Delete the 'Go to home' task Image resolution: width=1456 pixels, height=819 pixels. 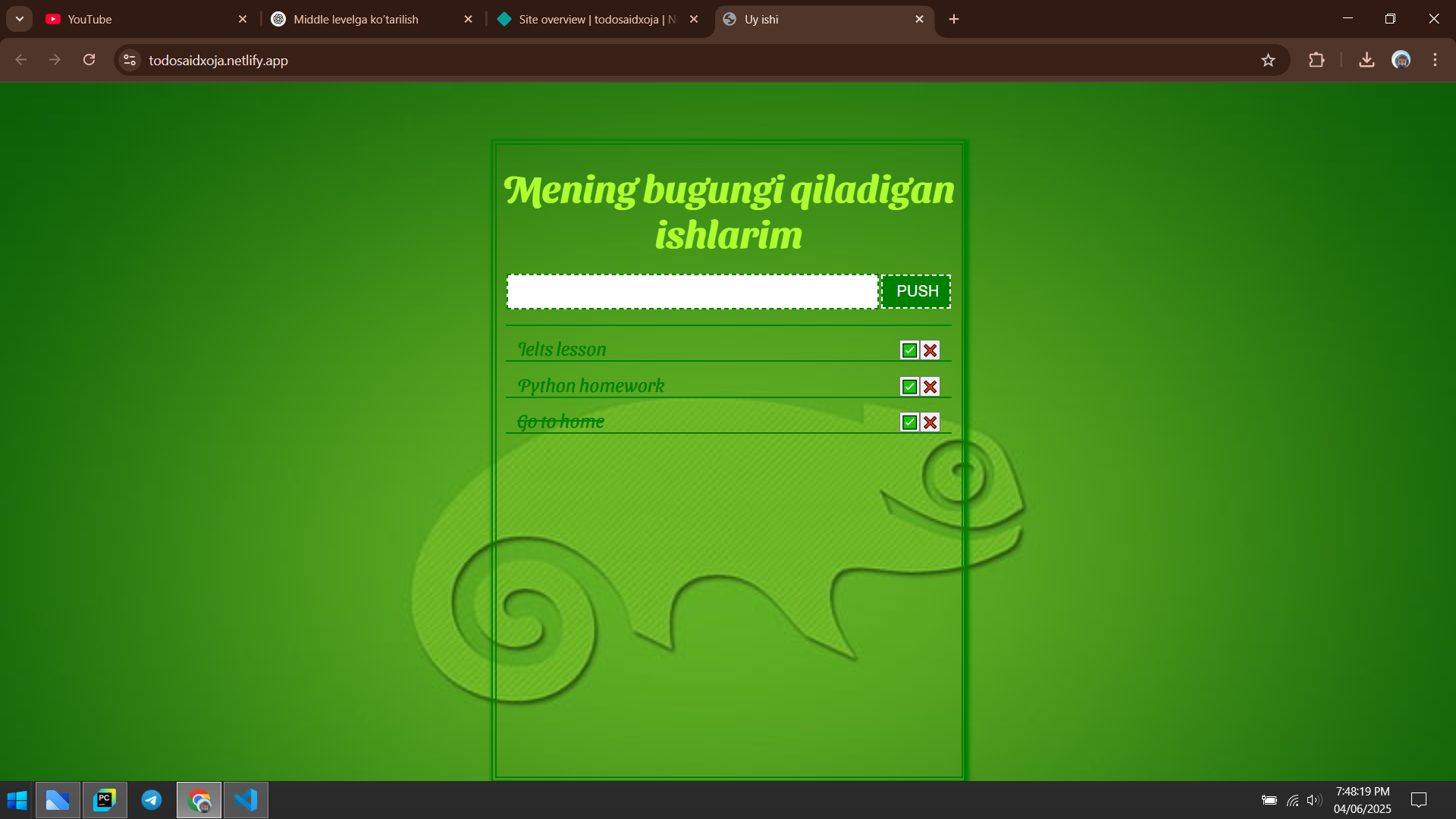[930, 422]
